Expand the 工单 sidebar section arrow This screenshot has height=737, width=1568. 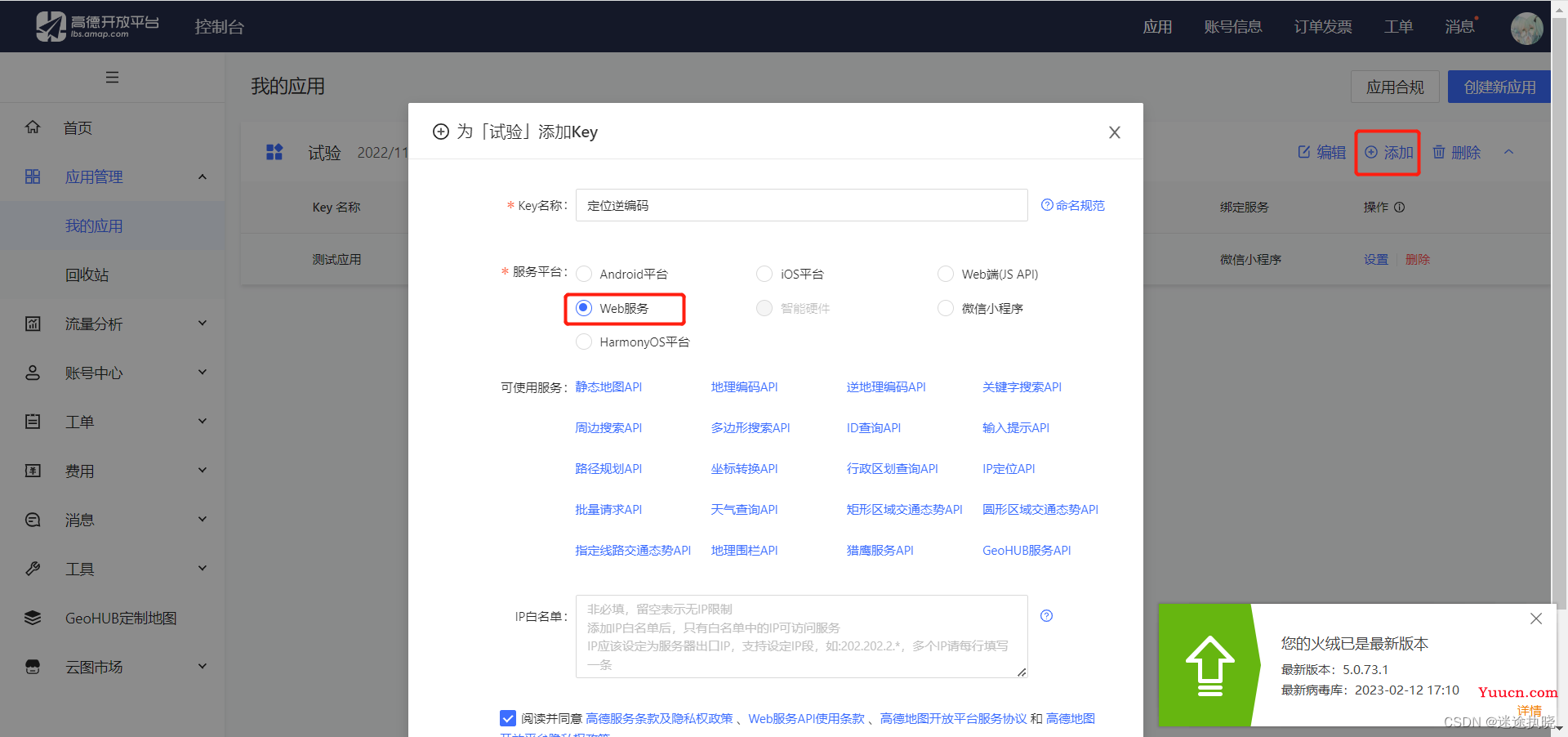click(x=203, y=422)
